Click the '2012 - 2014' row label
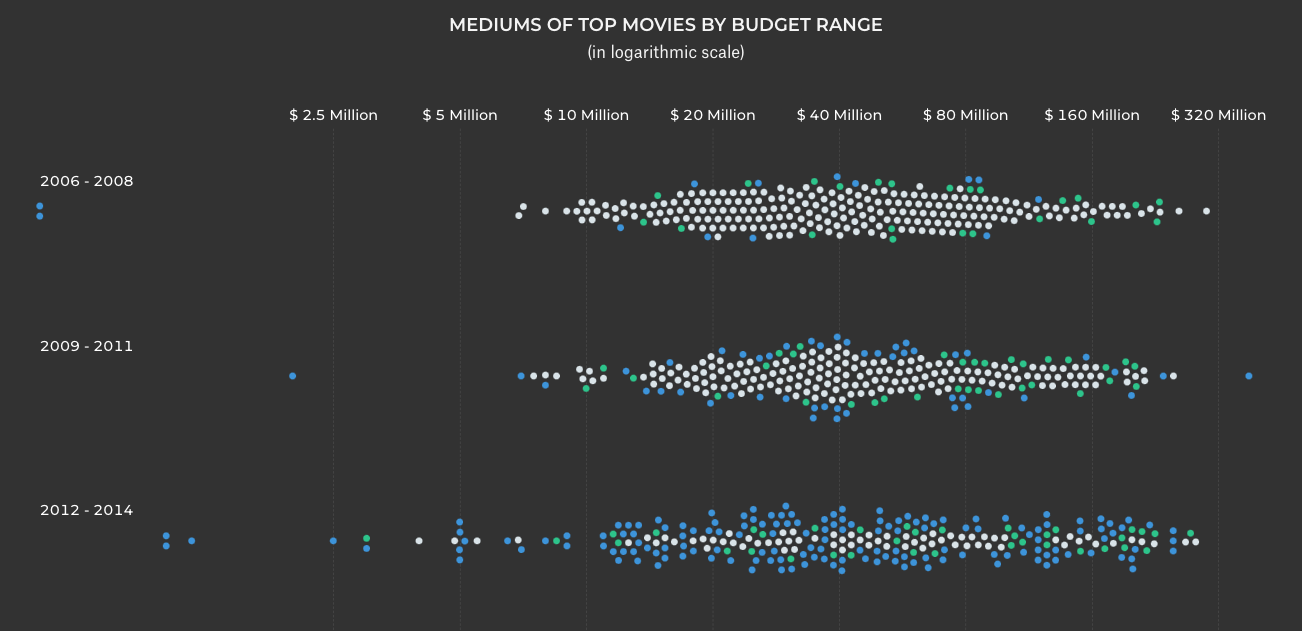The image size is (1302, 631). pos(86,510)
